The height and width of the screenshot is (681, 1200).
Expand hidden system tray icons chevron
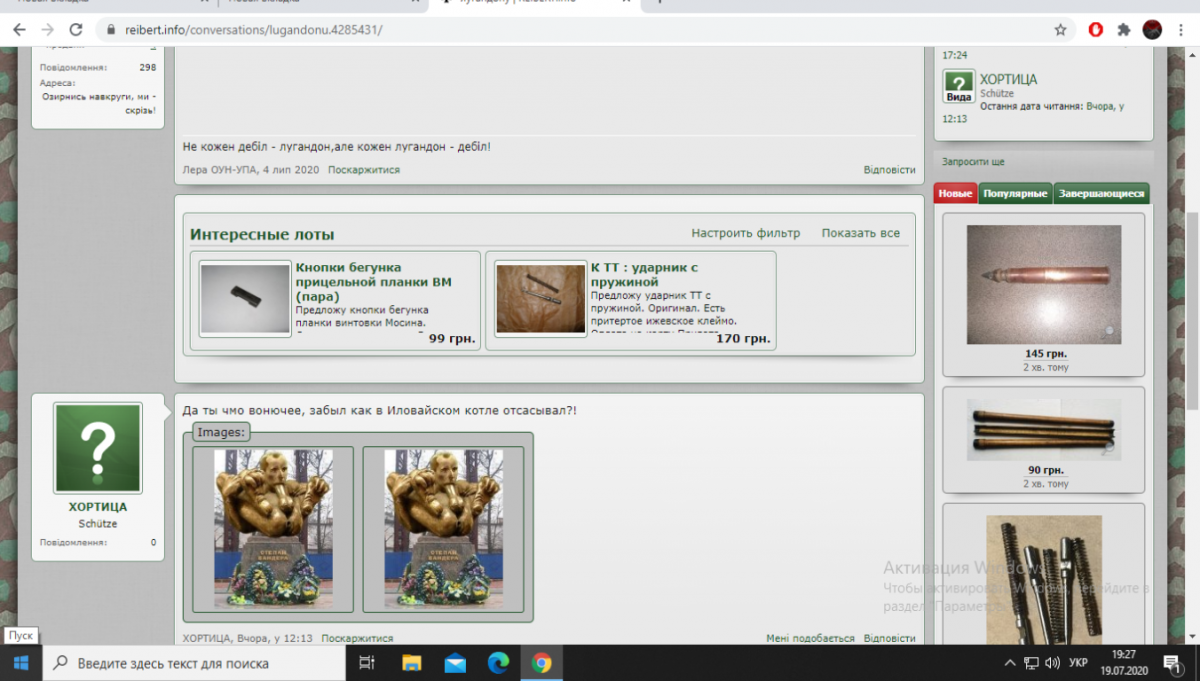(x=1009, y=663)
